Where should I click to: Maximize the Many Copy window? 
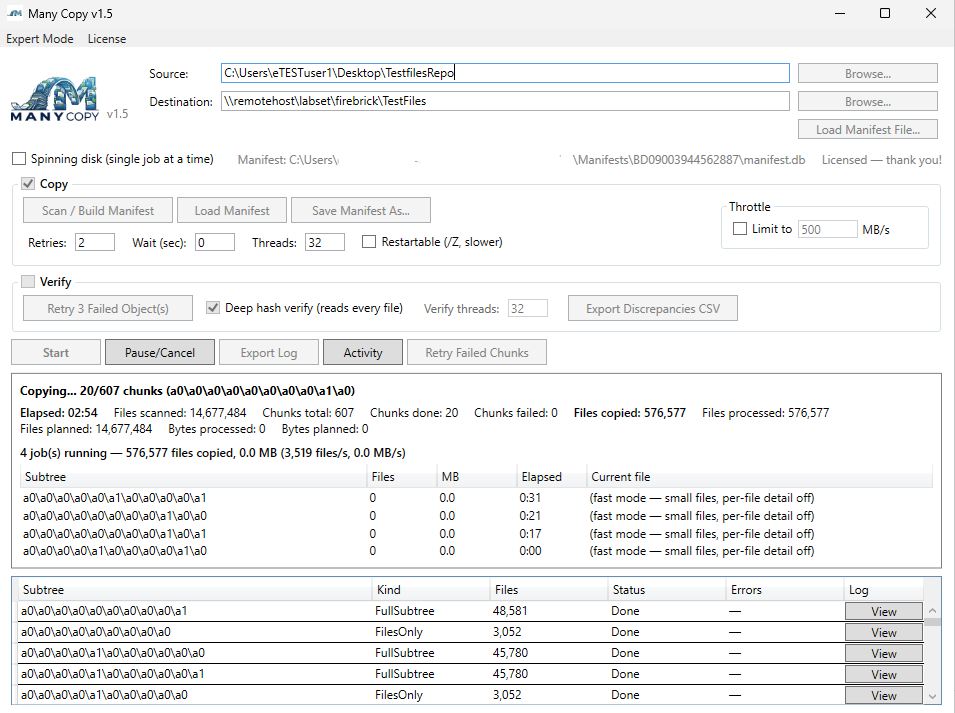pyautogui.click(x=885, y=13)
